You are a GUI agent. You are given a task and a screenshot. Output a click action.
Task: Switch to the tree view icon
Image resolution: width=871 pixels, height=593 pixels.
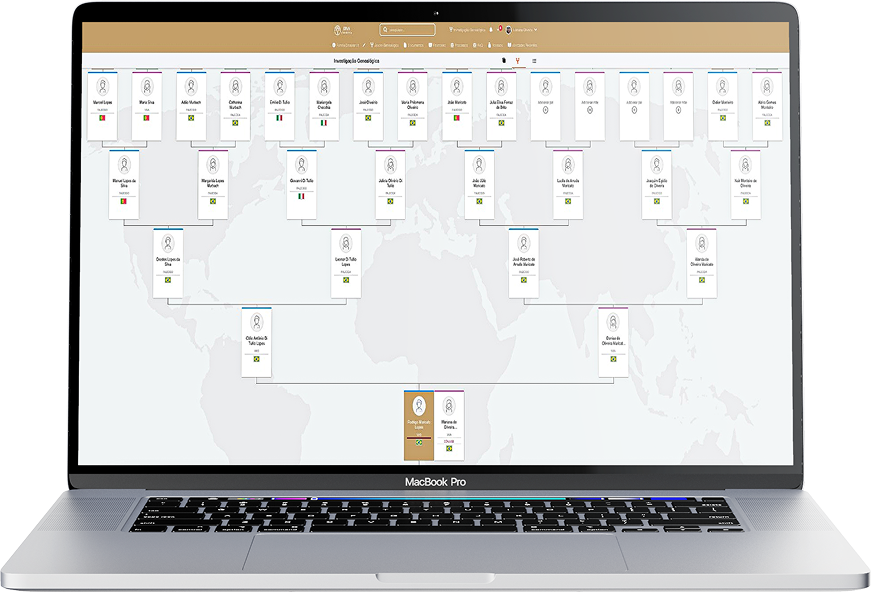click(517, 61)
